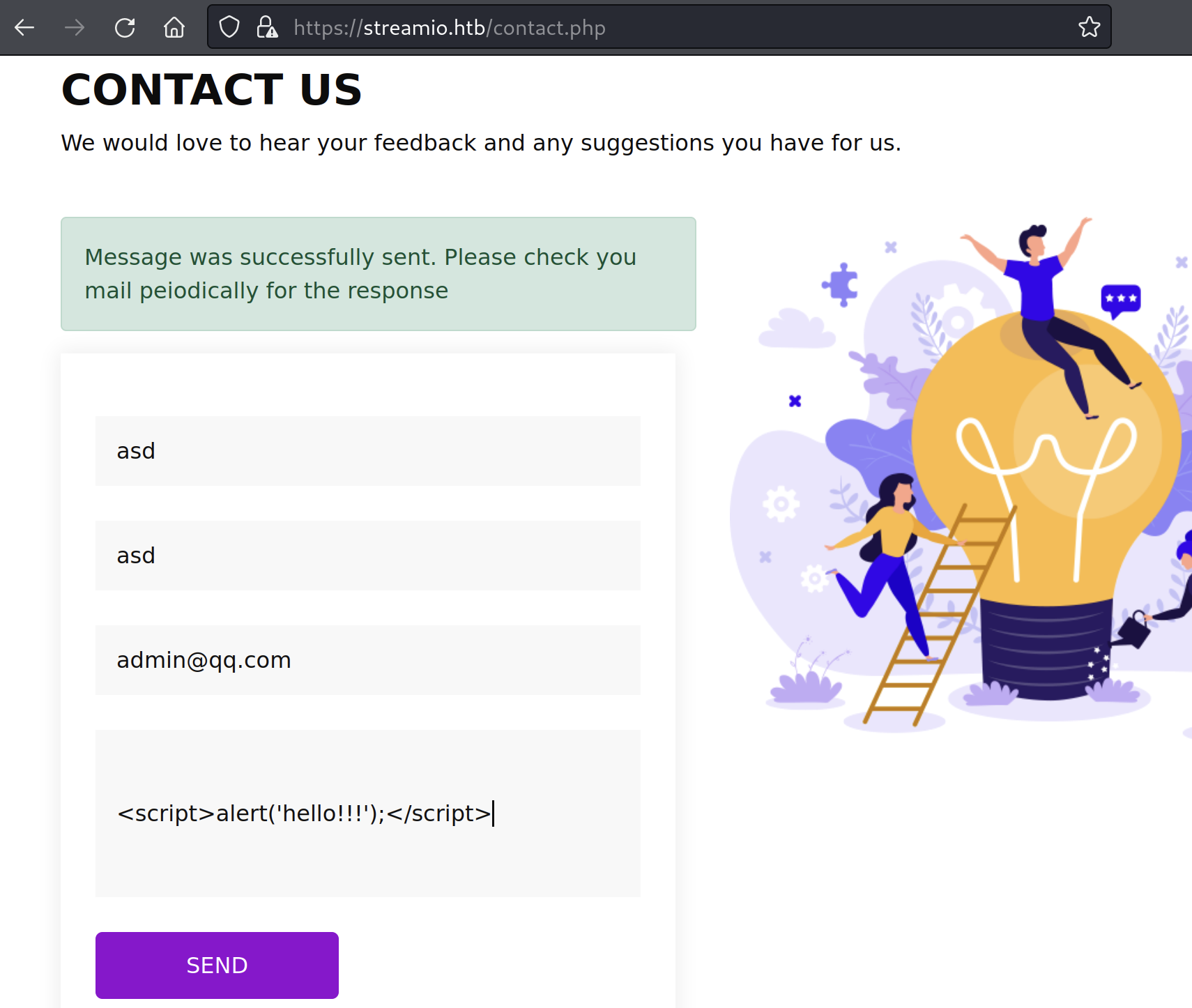Open the browser home page
The height and width of the screenshot is (1008, 1192).
point(174,28)
